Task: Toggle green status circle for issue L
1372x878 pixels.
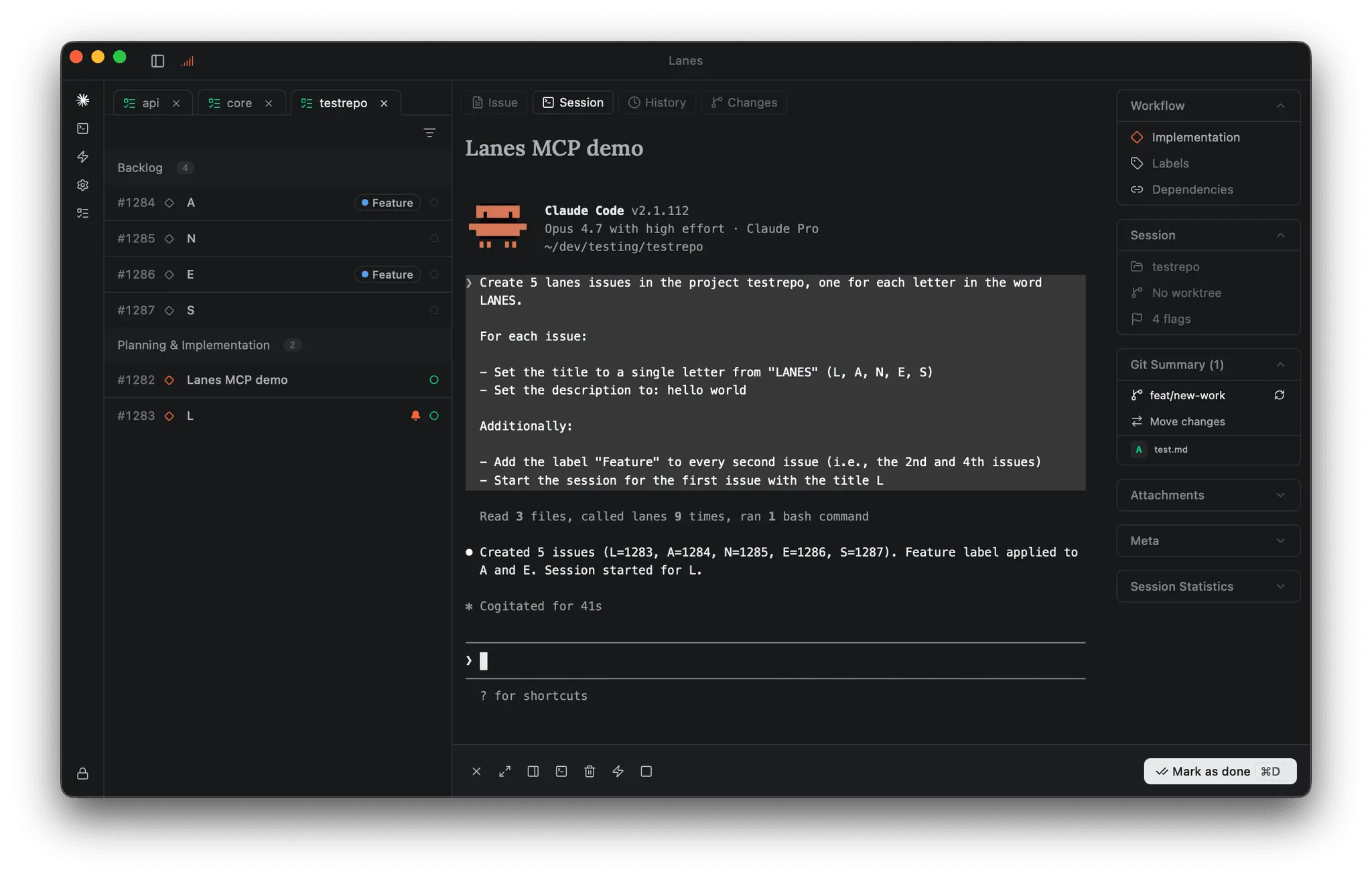Action: click(x=434, y=416)
